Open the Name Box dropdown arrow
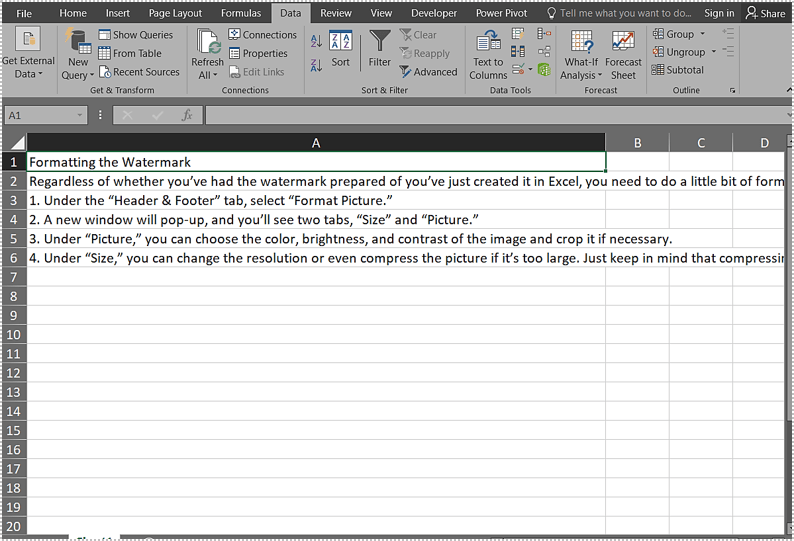Viewport: 794px width, 541px height. click(x=80, y=116)
